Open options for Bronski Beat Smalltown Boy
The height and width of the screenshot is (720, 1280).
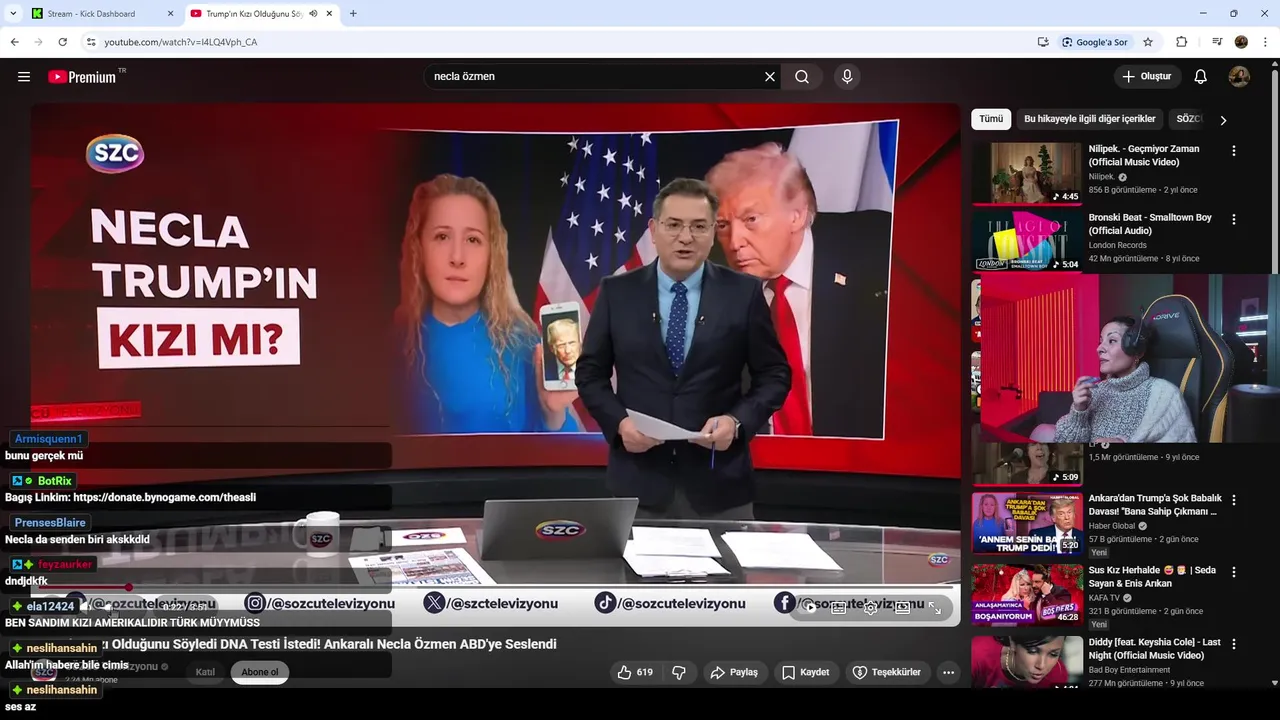pyautogui.click(x=1233, y=219)
